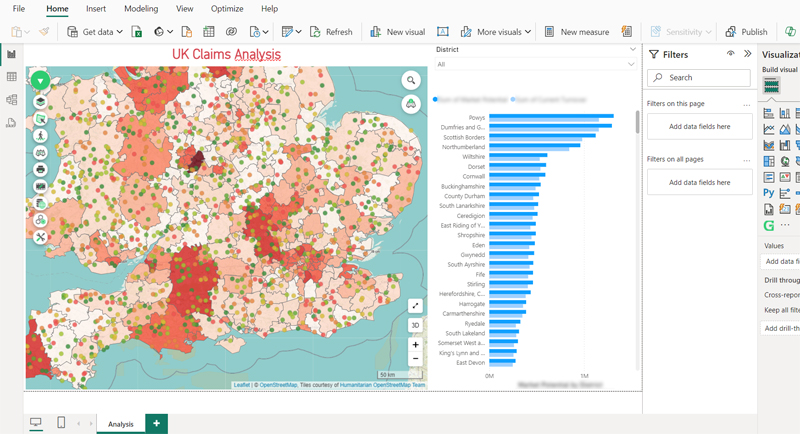The width and height of the screenshot is (800, 434).
Task: Open the Transform data dropdown
Action: (x=291, y=32)
